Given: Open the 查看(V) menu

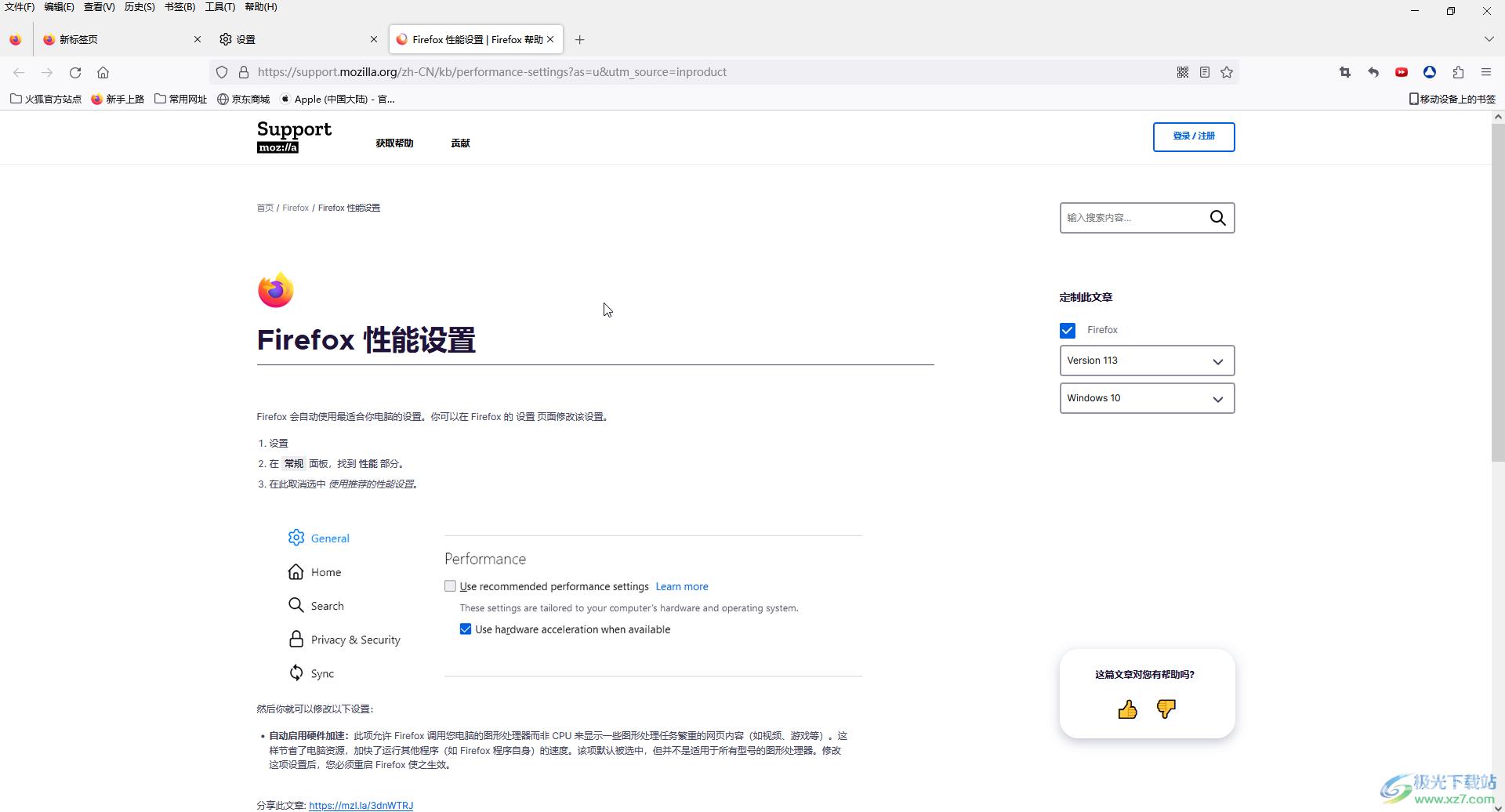Looking at the screenshot, I should click(99, 7).
